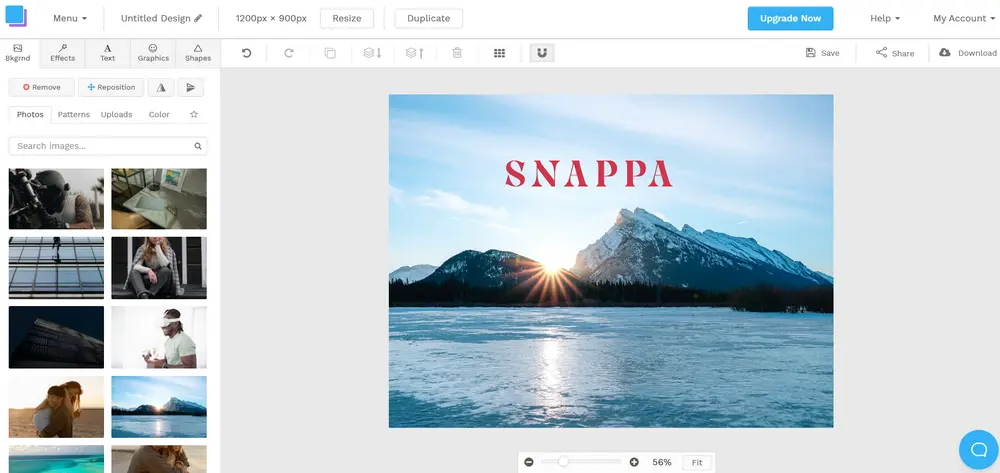Click the zoom slider handle
This screenshot has height=473, width=1000.
563,462
